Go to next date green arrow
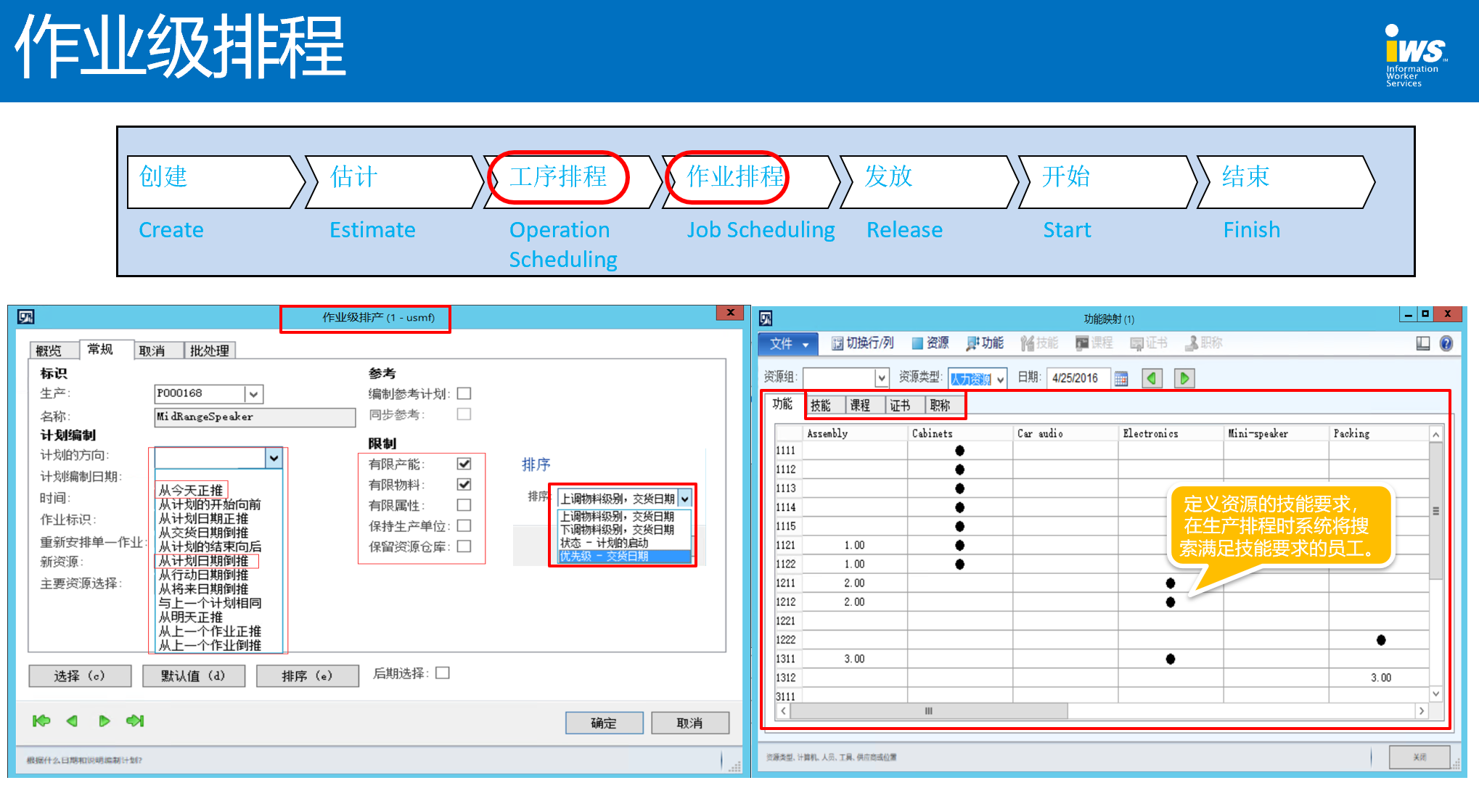1479x812 pixels. pos(1184,378)
